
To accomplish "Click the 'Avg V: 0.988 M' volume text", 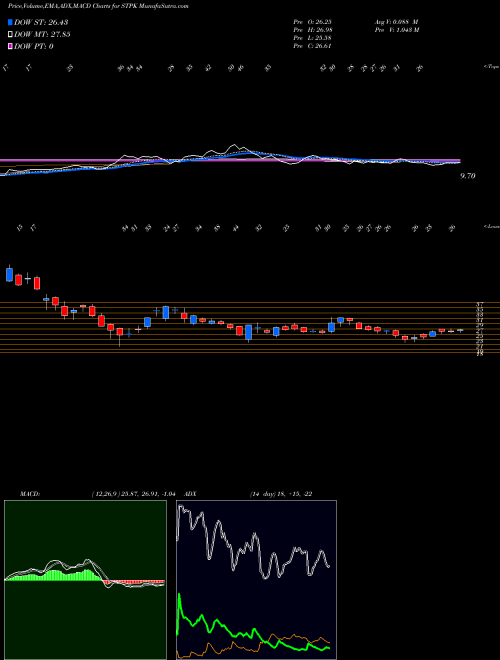I will [398, 22].
